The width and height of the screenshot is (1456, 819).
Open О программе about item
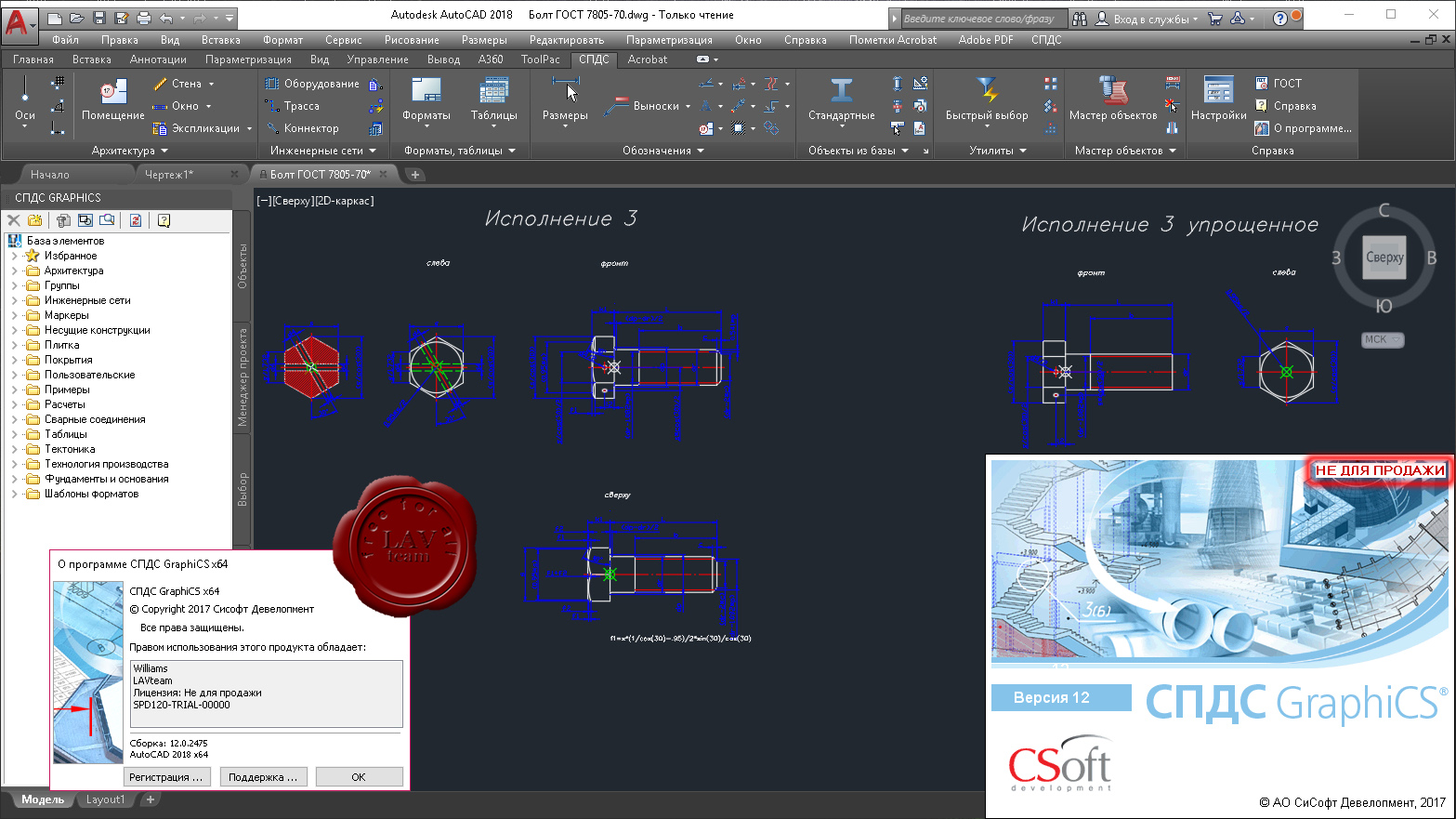point(1303,128)
